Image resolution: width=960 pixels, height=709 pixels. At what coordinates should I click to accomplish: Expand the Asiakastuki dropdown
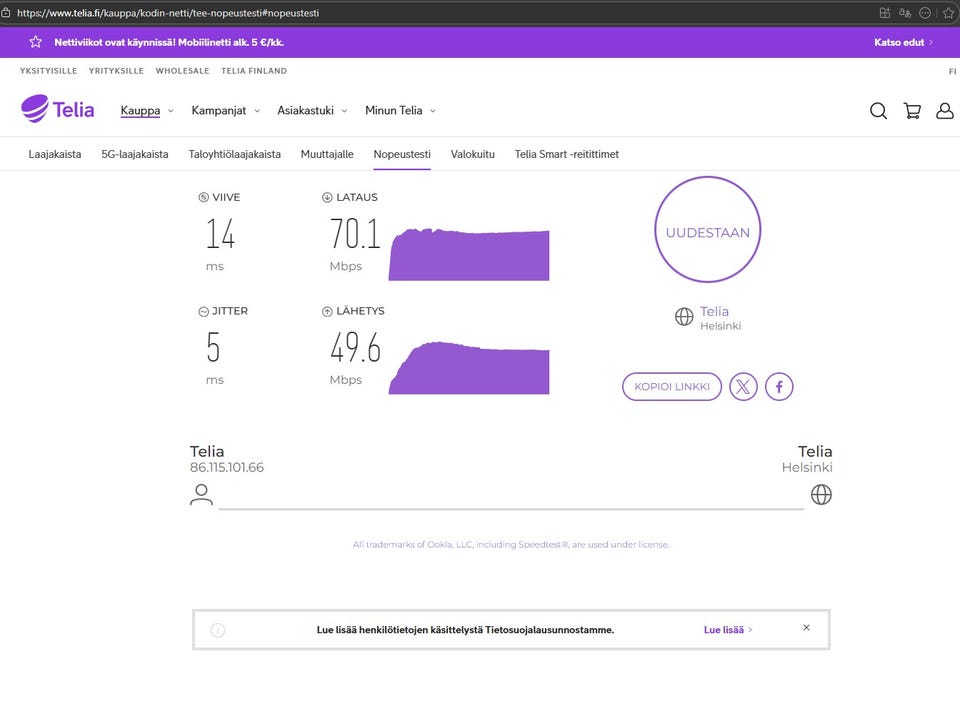point(312,111)
